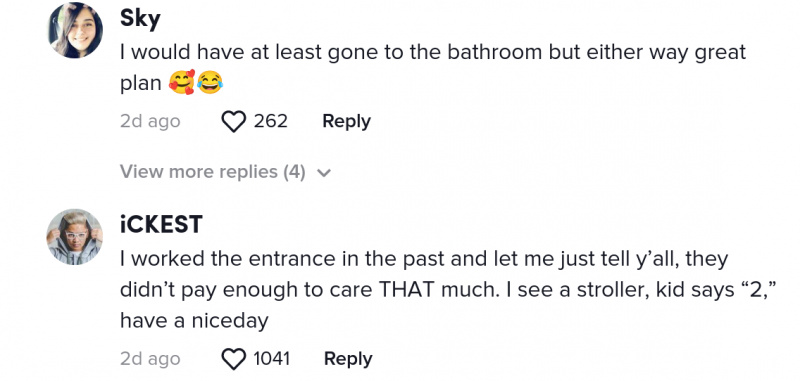Image resolution: width=800 pixels, height=381 pixels.
Task: Click the chevron next to View more replies
Action: tap(323, 173)
